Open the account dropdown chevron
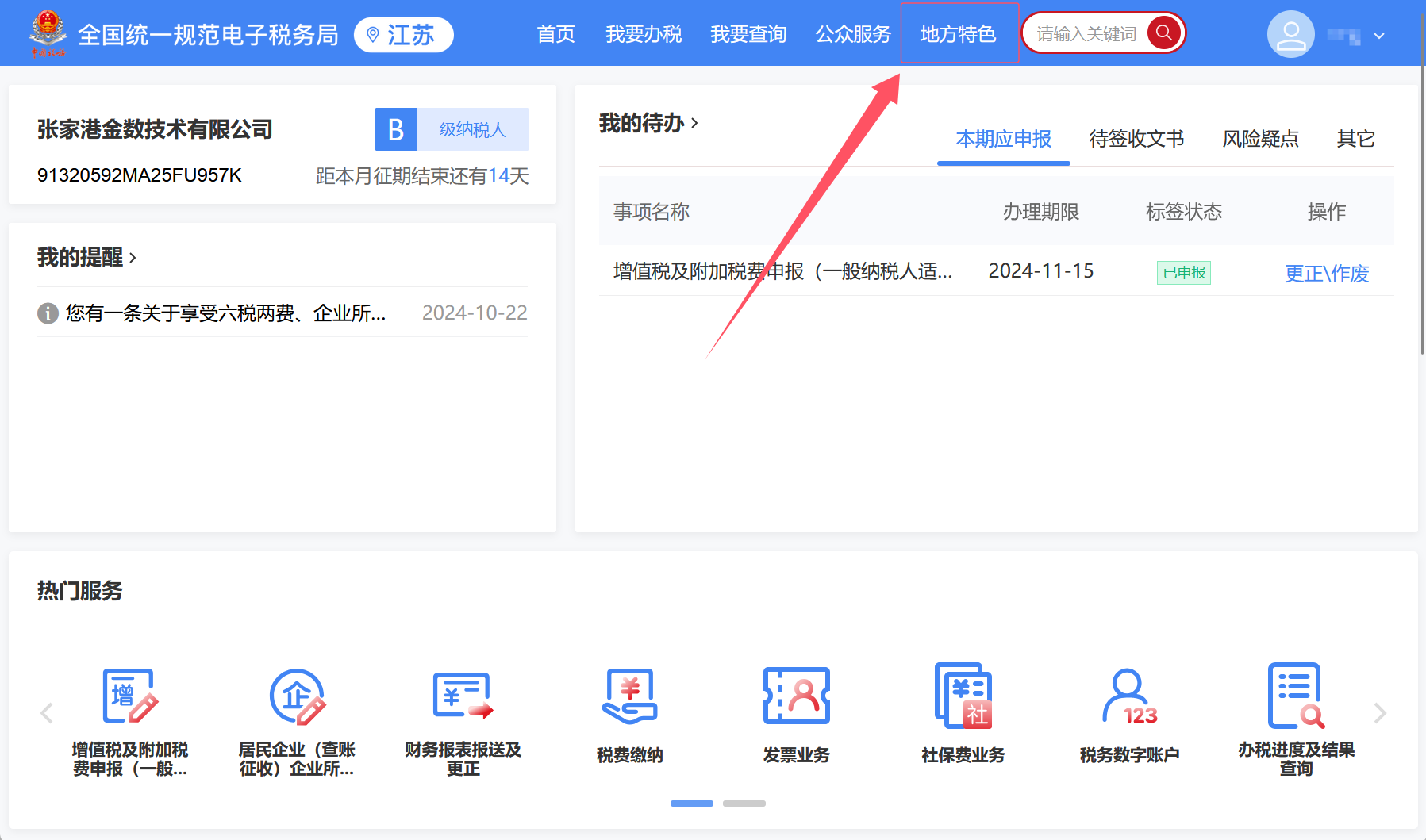The image size is (1426, 840). click(1379, 36)
